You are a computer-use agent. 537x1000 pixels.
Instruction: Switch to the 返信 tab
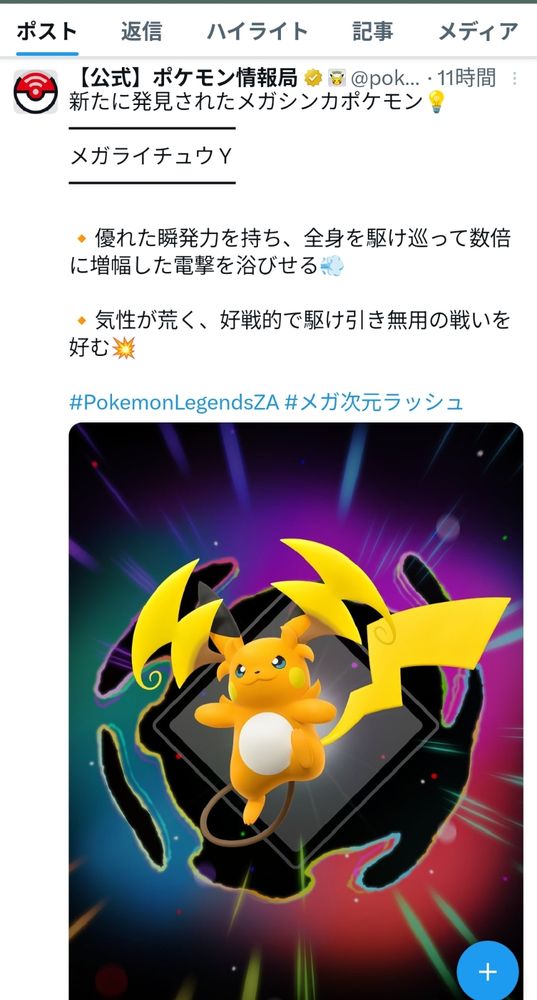[142, 31]
